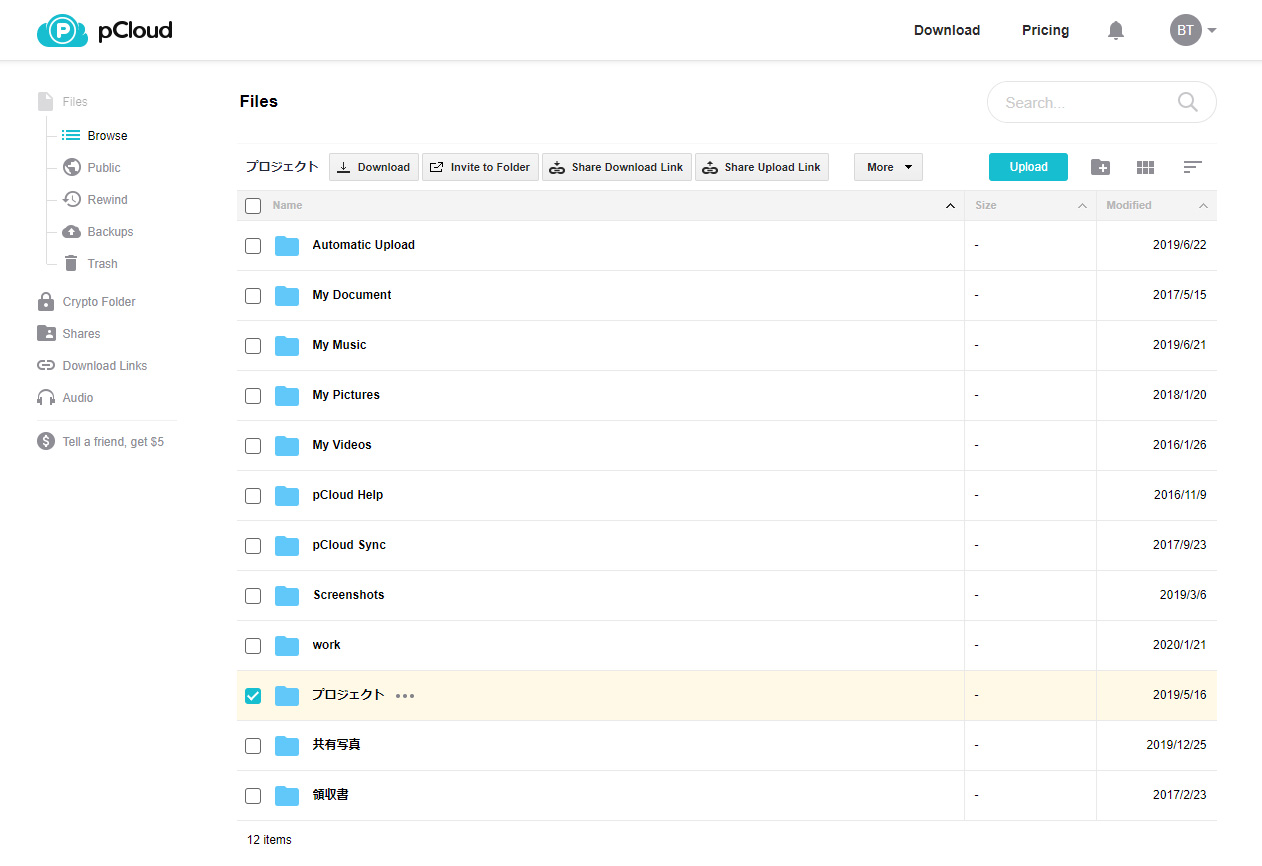The width and height of the screenshot is (1262, 866).
Task: Click Invite to Folder button
Action: [x=480, y=167]
